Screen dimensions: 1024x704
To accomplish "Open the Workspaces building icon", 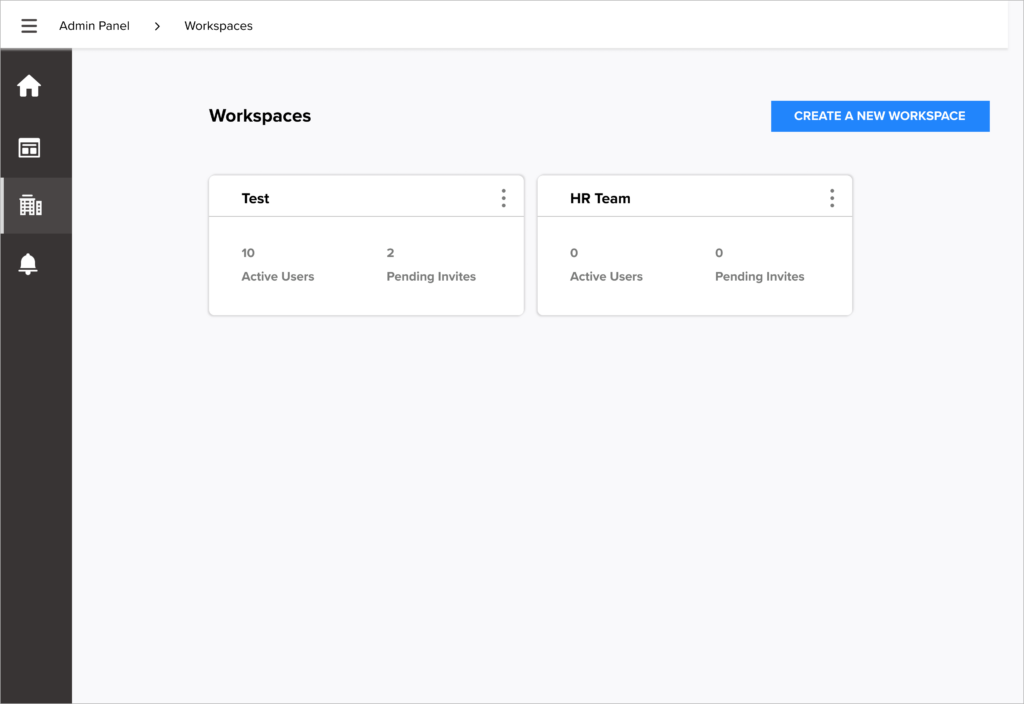I will [x=29, y=205].
